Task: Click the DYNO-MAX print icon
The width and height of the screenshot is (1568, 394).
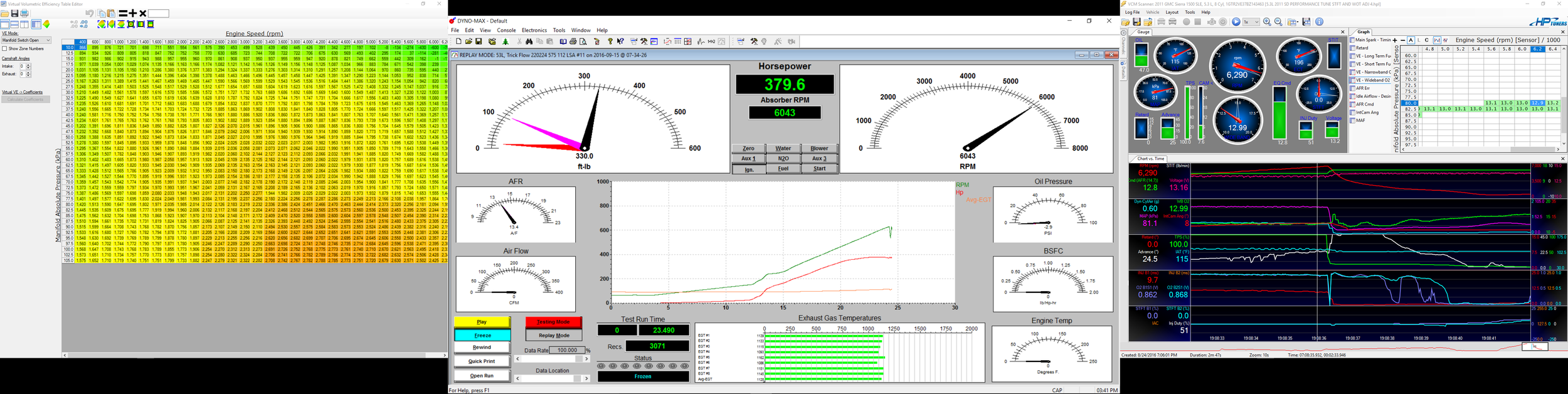Action: [x=573, y=41]
